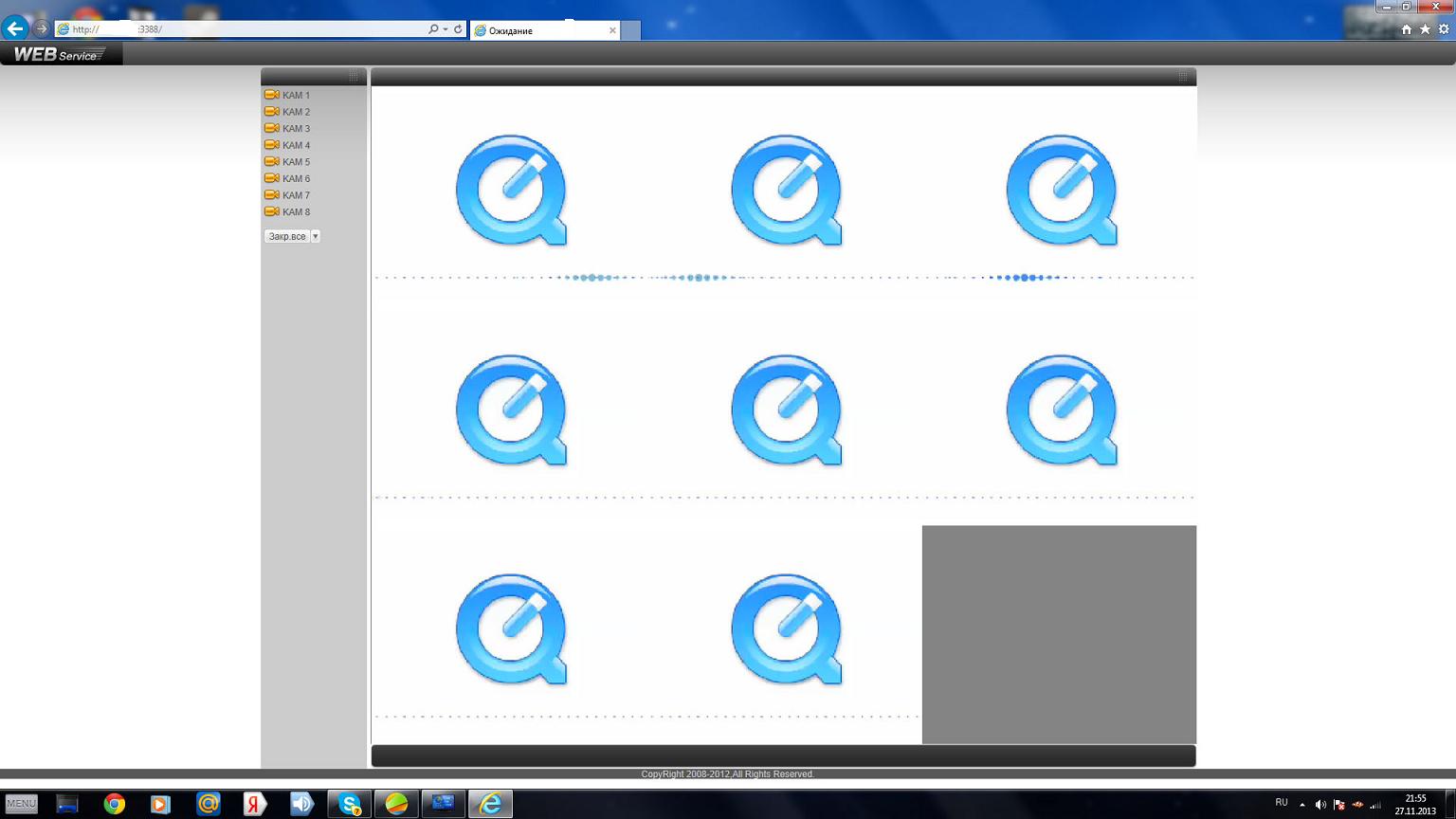Open the orange-green ball app on taskbar

click(396, 804)
